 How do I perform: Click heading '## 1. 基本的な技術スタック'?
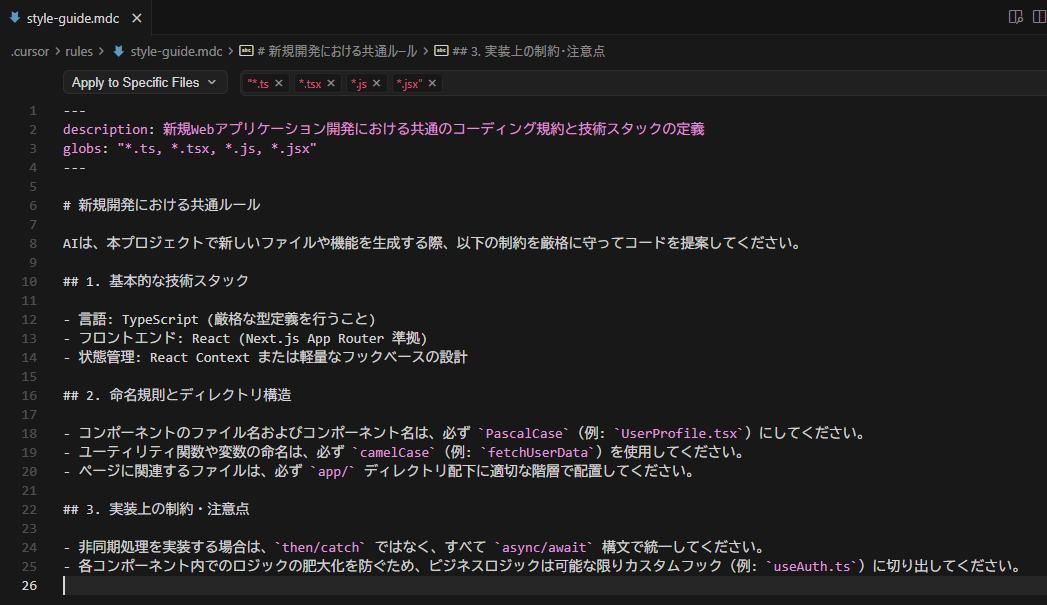pos(156,281)
